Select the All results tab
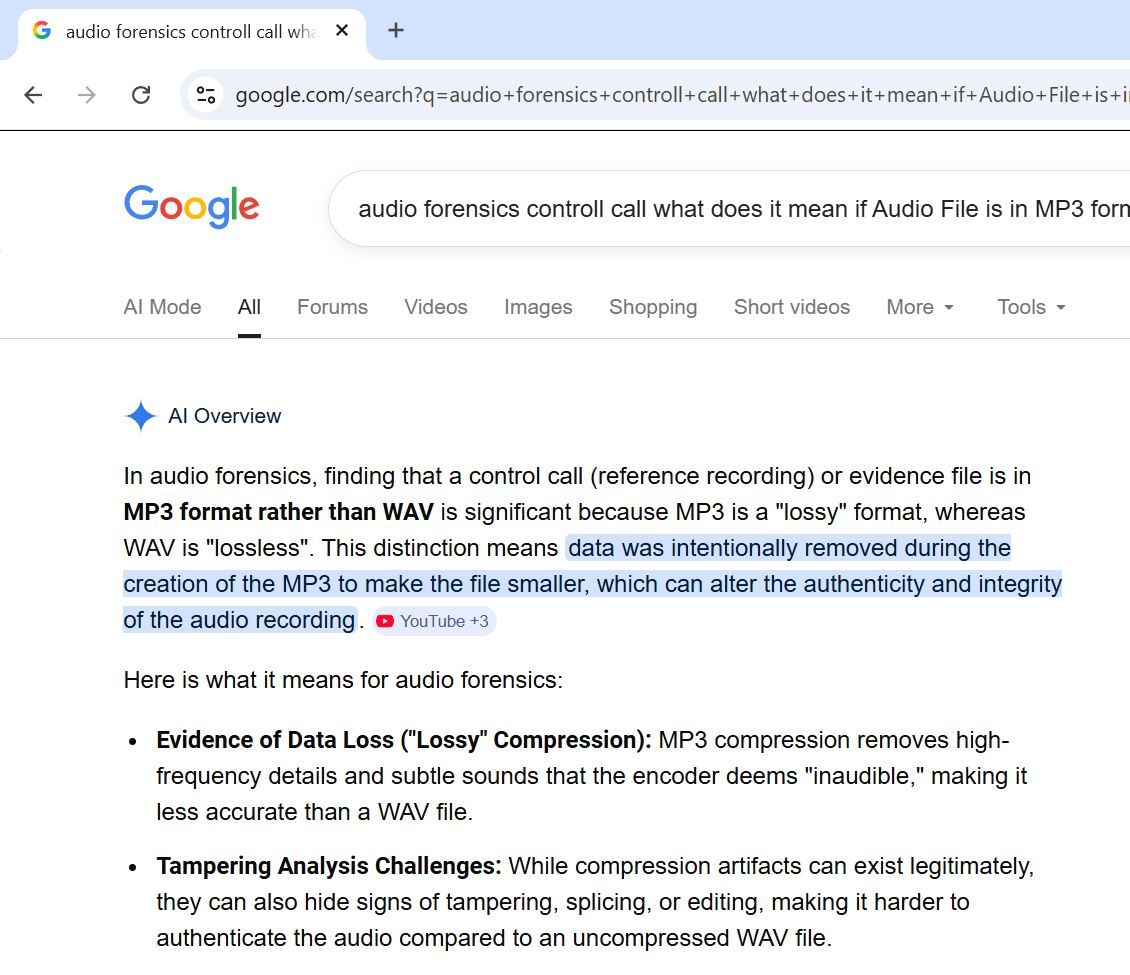 (249, 307)
